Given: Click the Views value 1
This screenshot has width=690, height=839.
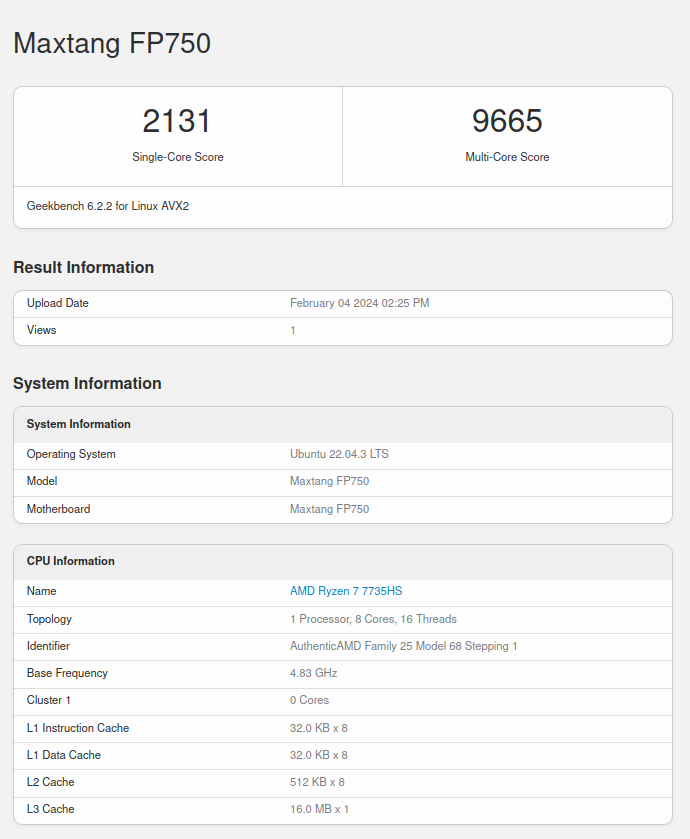Looking at the screenshot, I should (293, 330).
